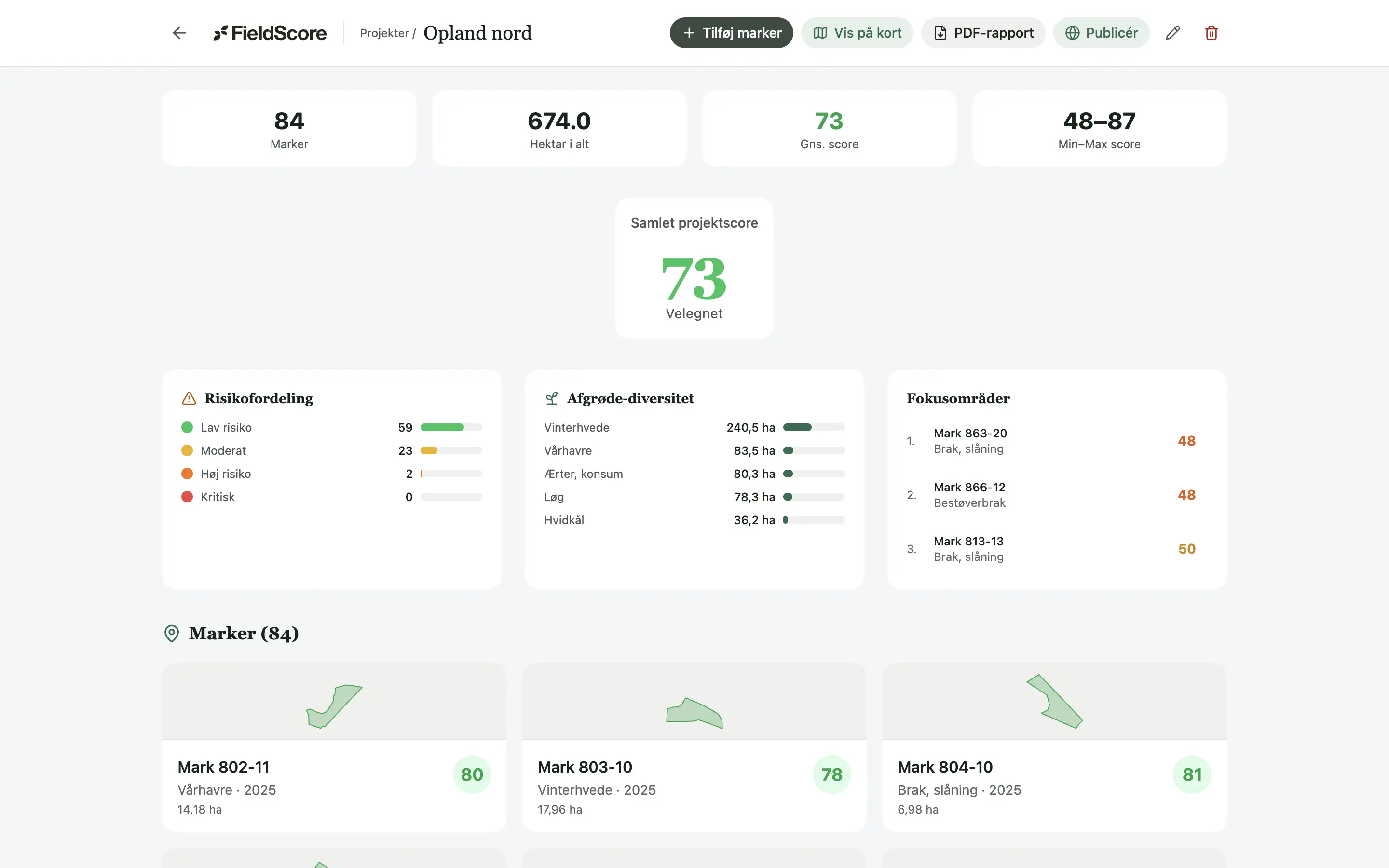
Task: Delete project with the red trash icon
Action: point(1211,33)
